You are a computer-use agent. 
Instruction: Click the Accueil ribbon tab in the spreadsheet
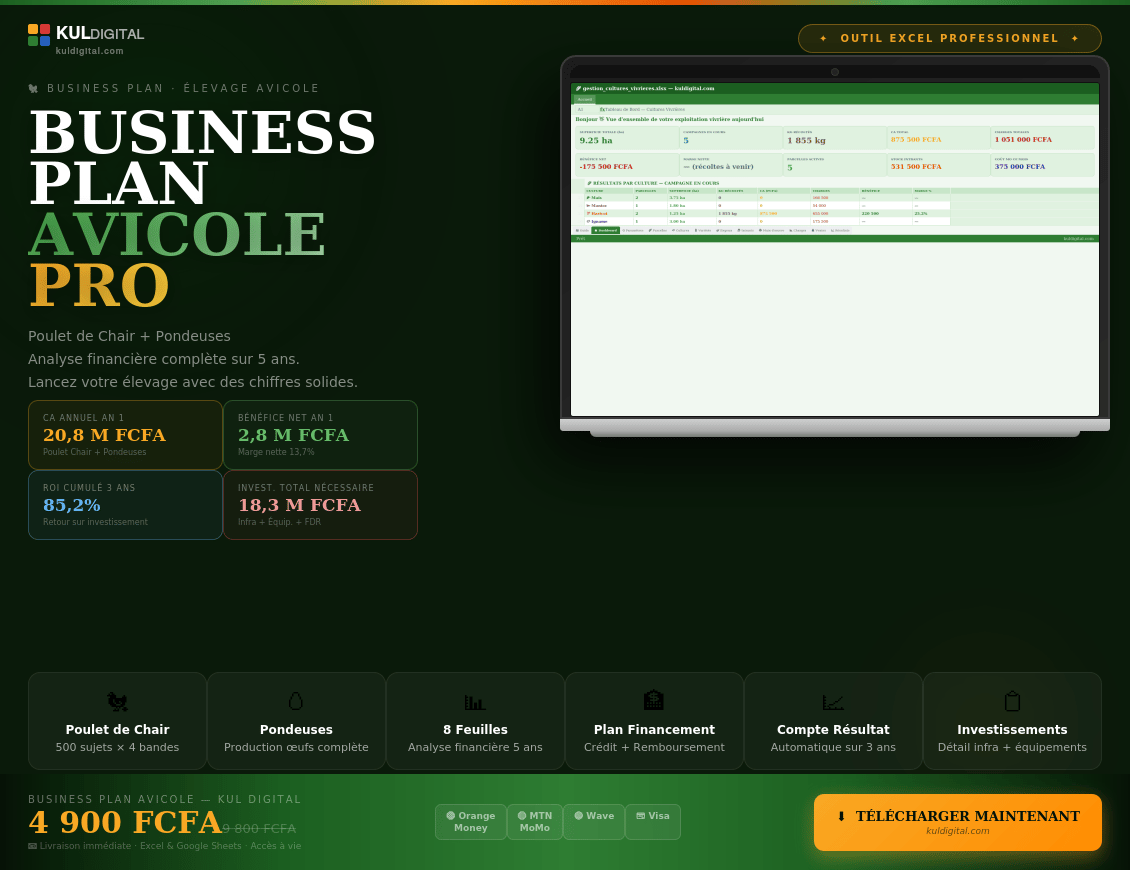pyautogui.click(x=584, y=99)
